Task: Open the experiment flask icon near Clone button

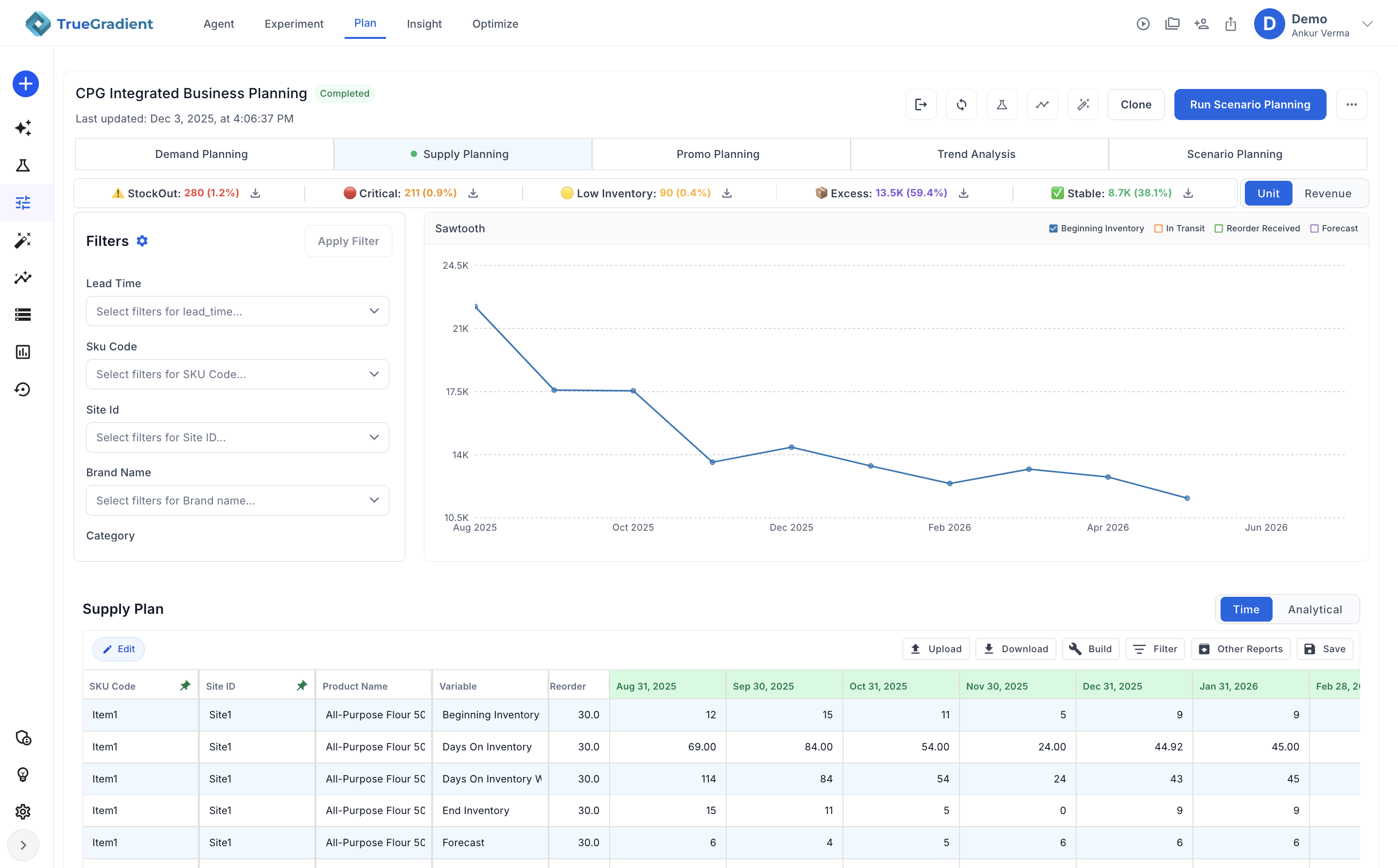Action: 1002,104
